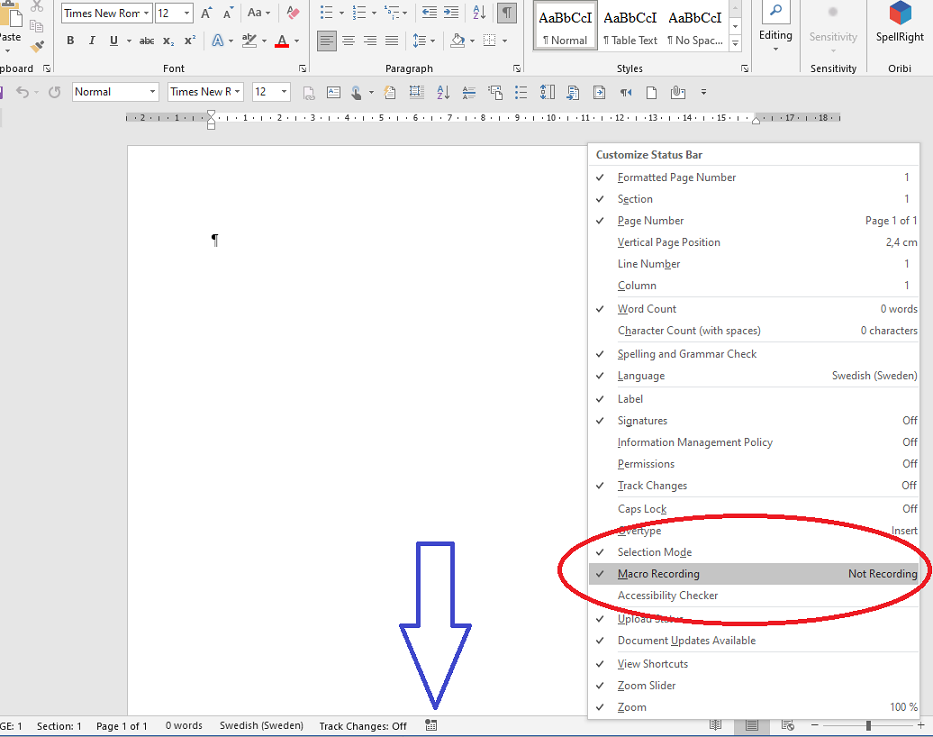Click Swedish (Sweden) language in status bar
Viewport: 933px width, 737px height.
pyautogui.click(x=261, y=726)
